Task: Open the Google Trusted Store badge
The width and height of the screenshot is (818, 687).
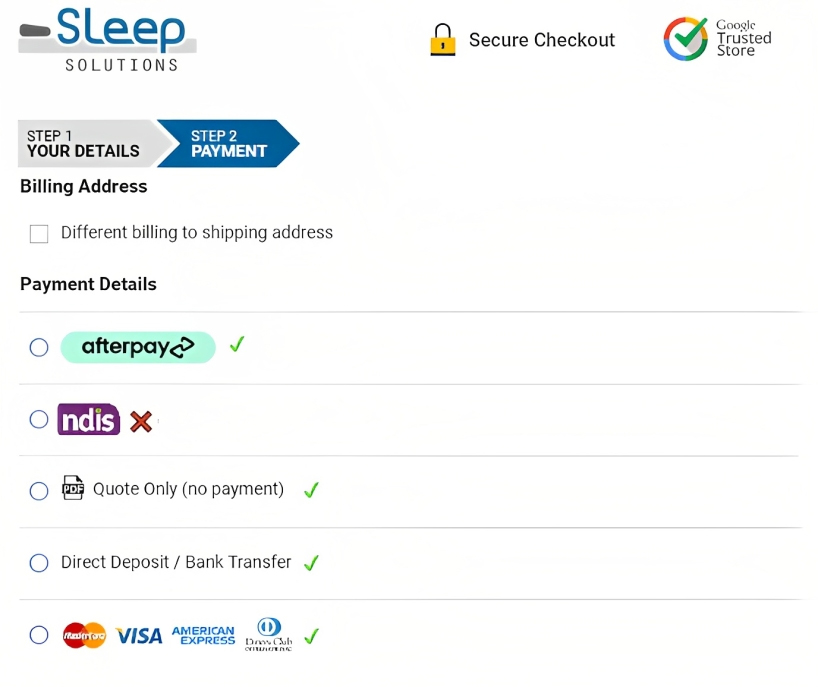Action: tap(716, 39)
